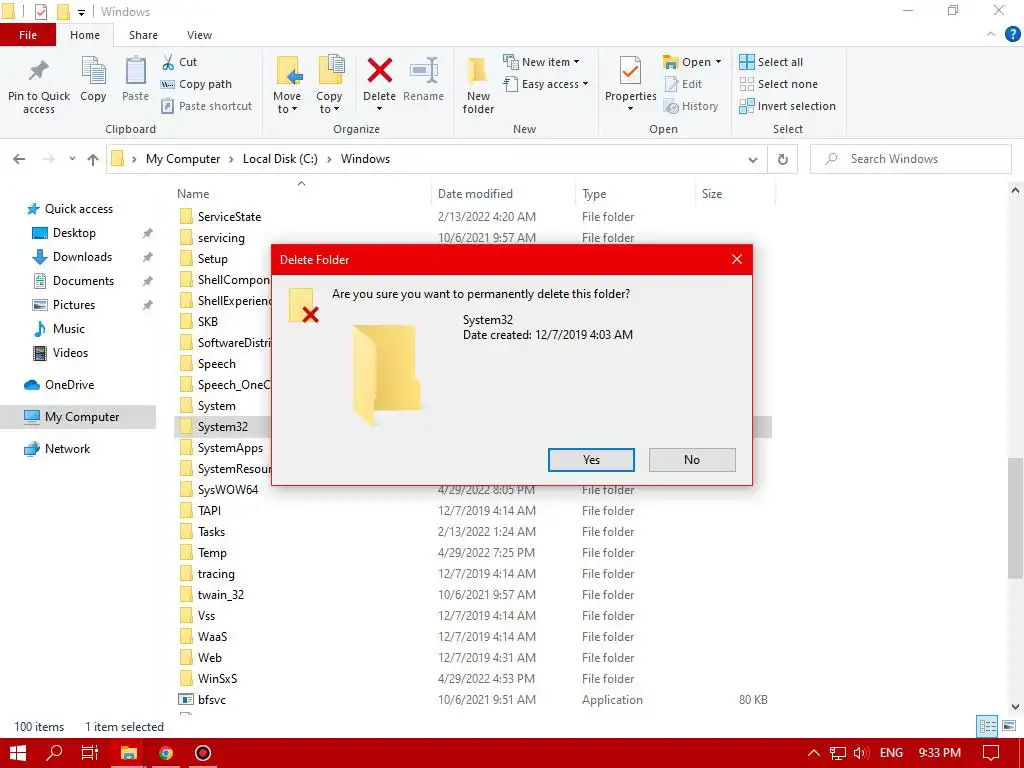The width and height of the screenshot is (1024, 768).
Task: Click Select none
Action: coord(778,84)
